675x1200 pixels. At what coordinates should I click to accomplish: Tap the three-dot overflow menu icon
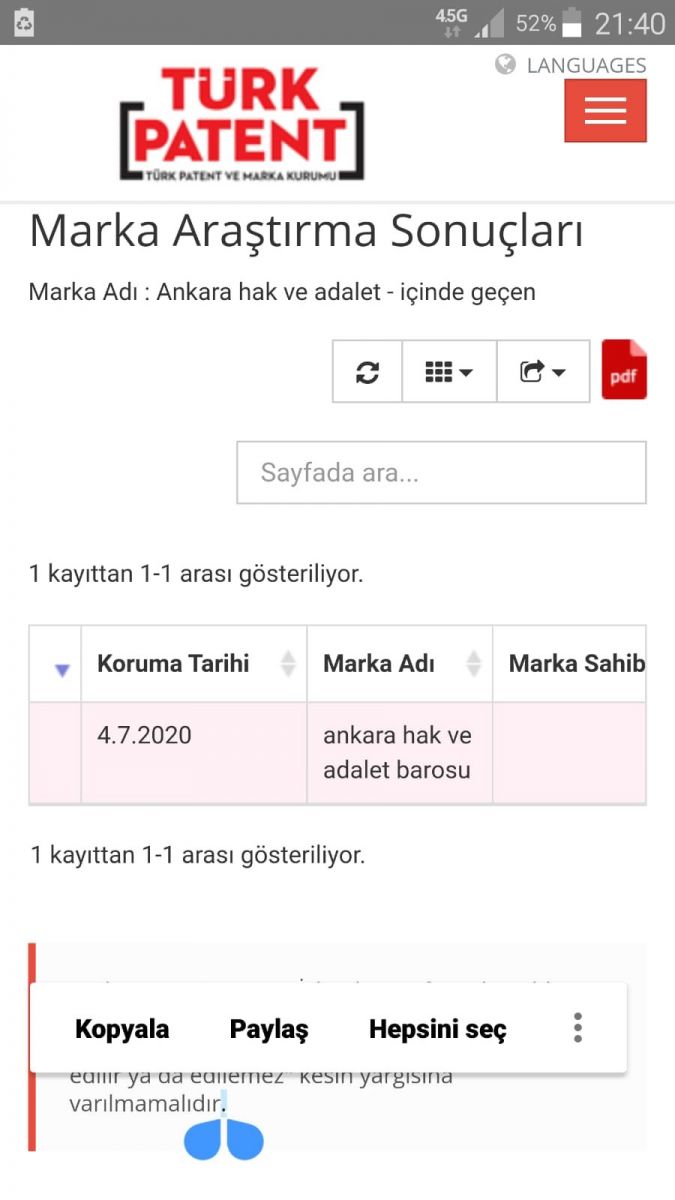pos(577,1028)
